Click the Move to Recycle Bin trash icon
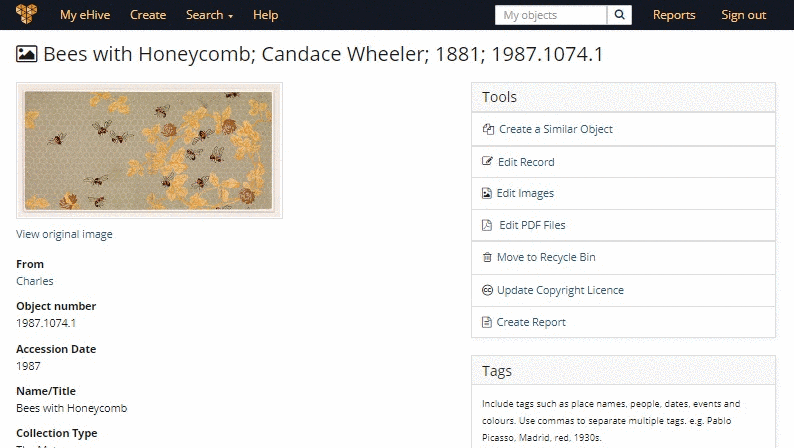This screenshot has width=794, height=448. point(487,258)
